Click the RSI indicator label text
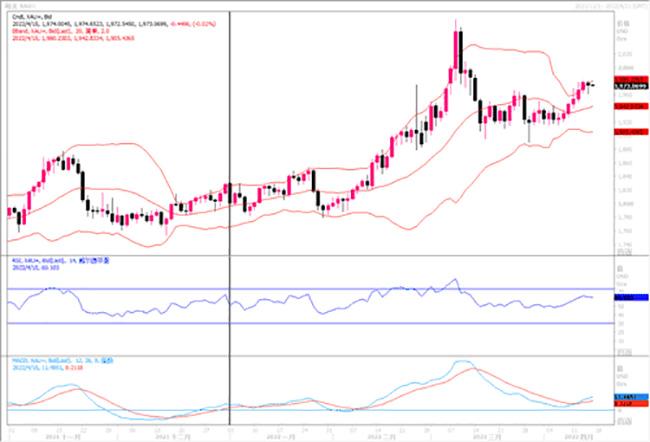650x442 pixels. [40, 264]
